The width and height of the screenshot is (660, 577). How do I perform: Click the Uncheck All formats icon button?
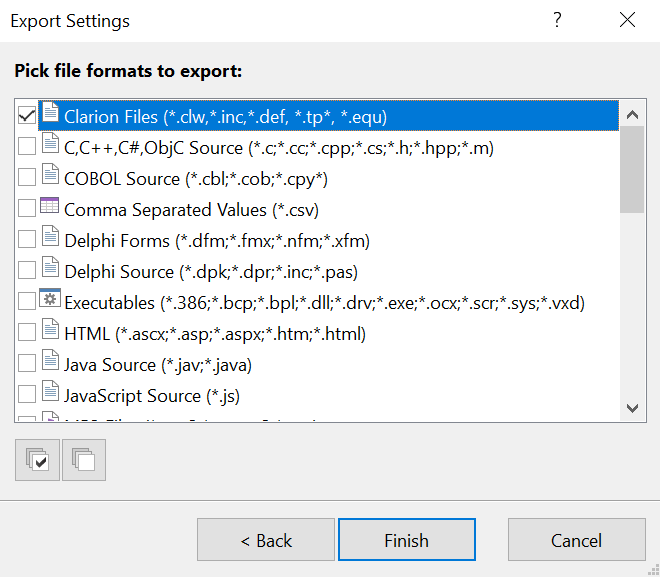84,460
